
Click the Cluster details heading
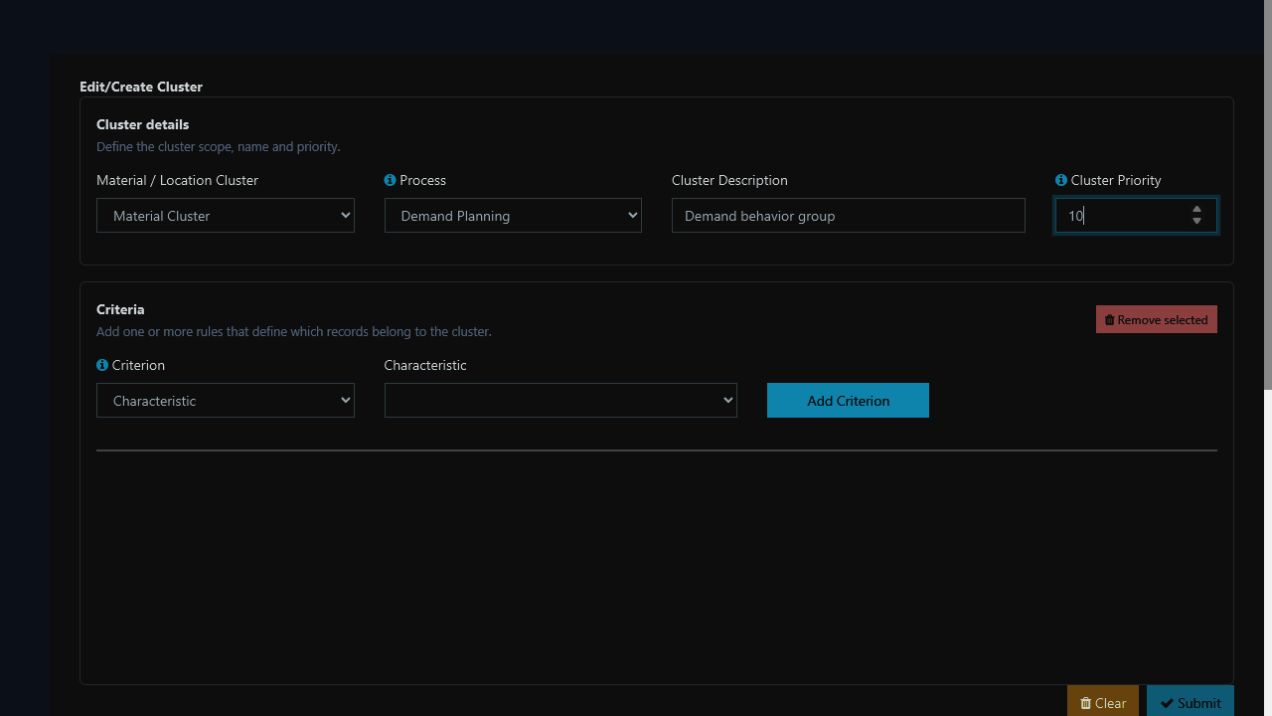143,125
